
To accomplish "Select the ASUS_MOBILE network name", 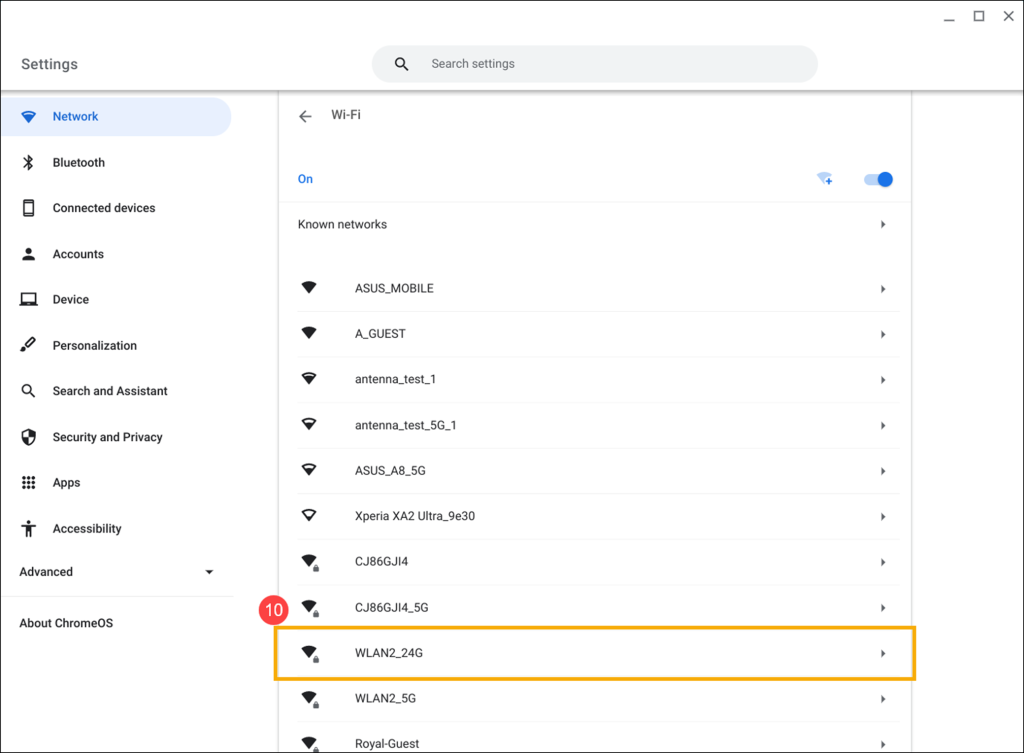I will (394, 289).
